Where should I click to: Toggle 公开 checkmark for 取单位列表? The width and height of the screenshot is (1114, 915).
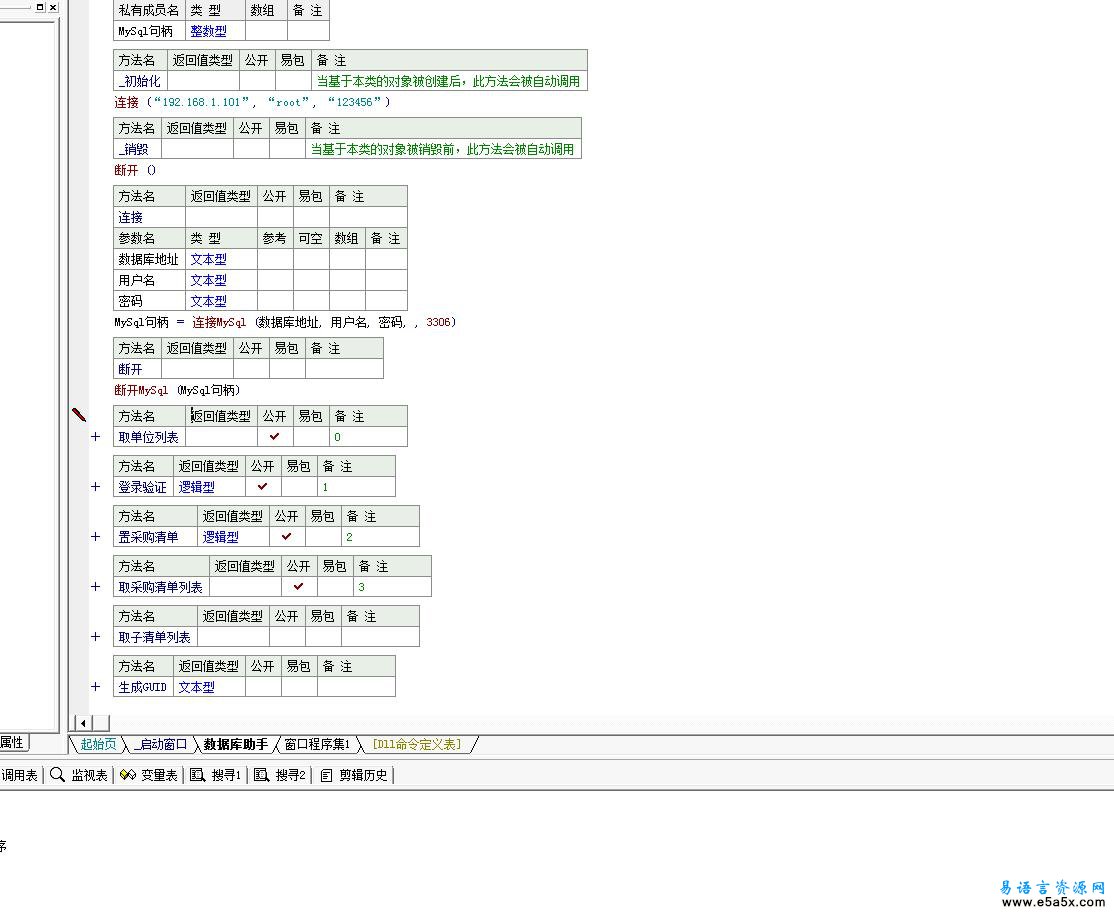pos(275,437)
